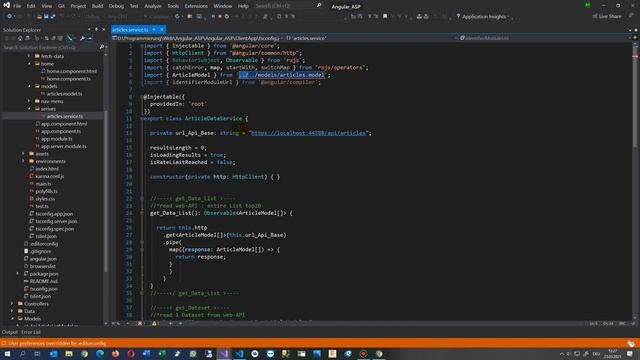Open the Error List panel tab
640x360 pixels.
31,332
